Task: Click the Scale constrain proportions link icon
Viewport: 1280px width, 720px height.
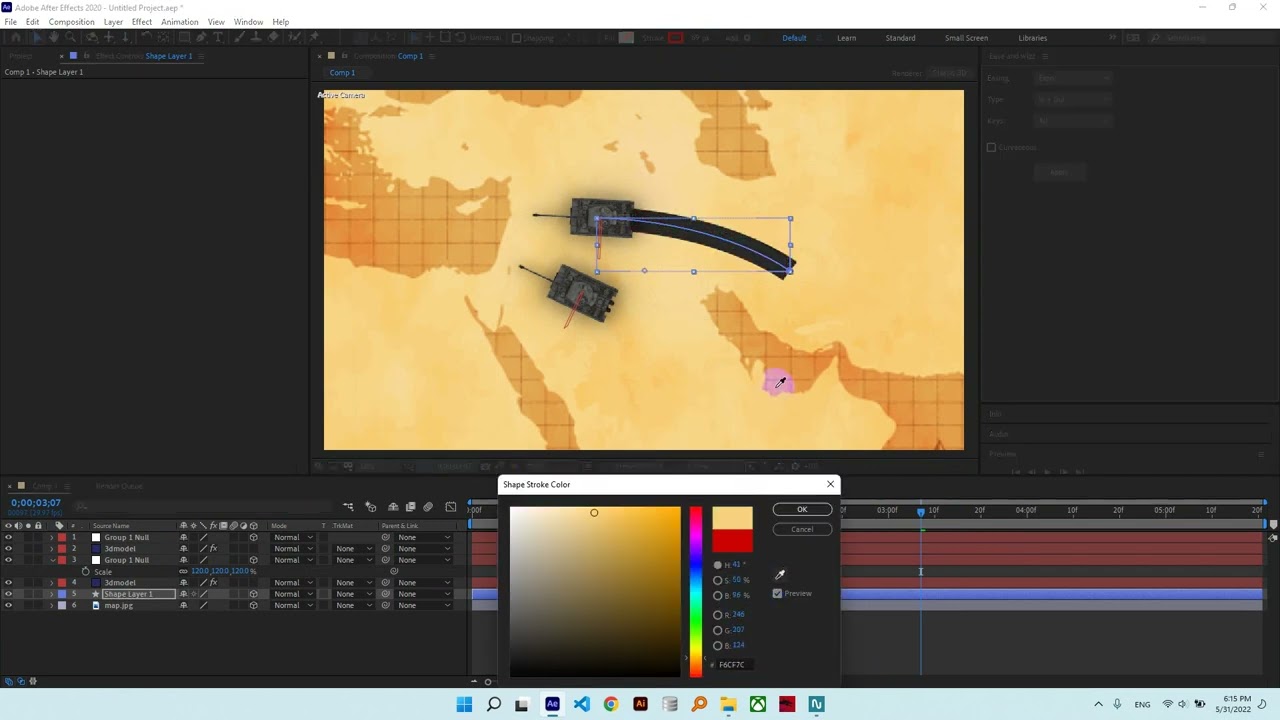Action: point(183,571)
